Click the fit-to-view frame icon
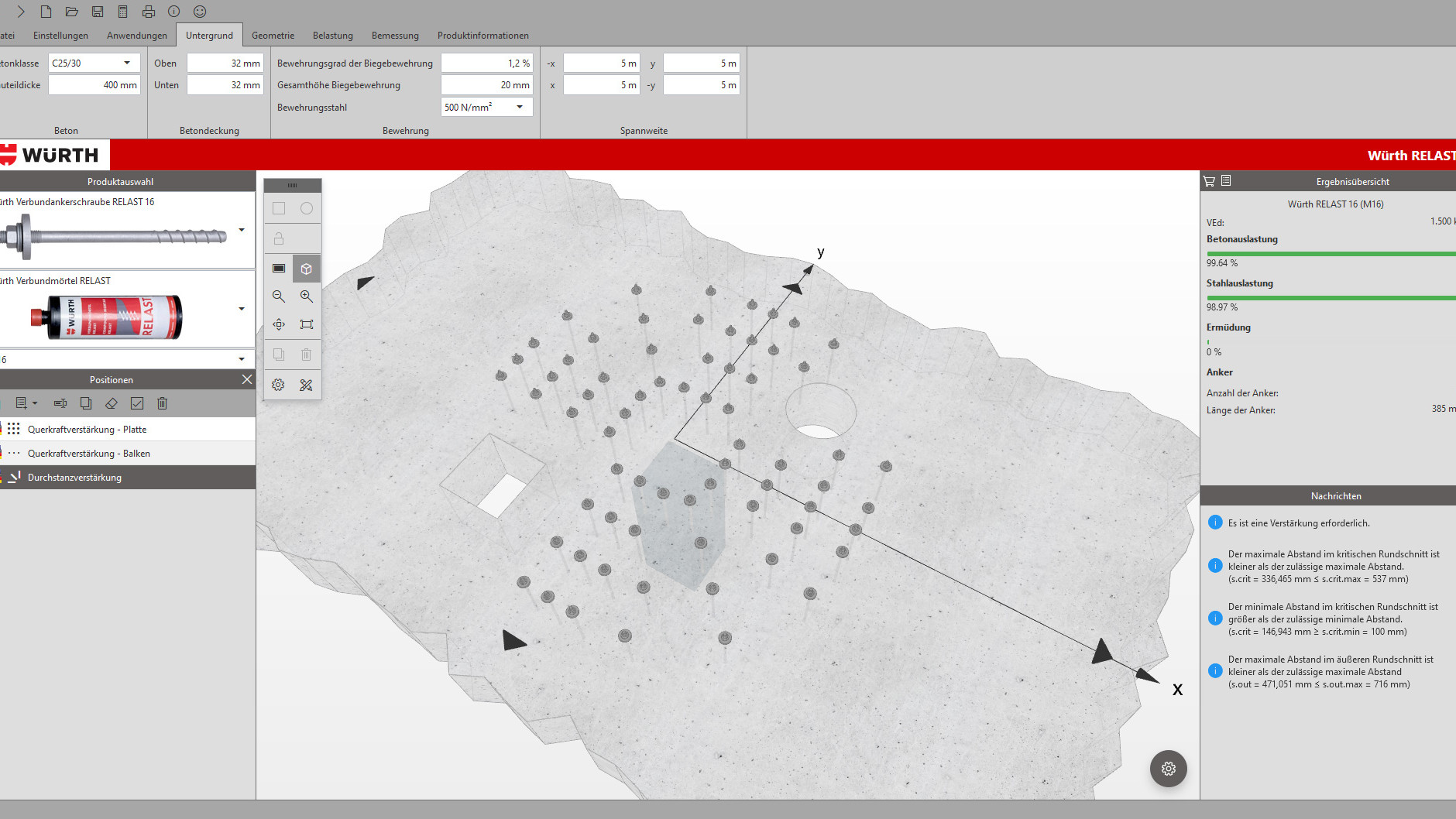The height and width of the screenshot is (819, 1456). [307, 324]
